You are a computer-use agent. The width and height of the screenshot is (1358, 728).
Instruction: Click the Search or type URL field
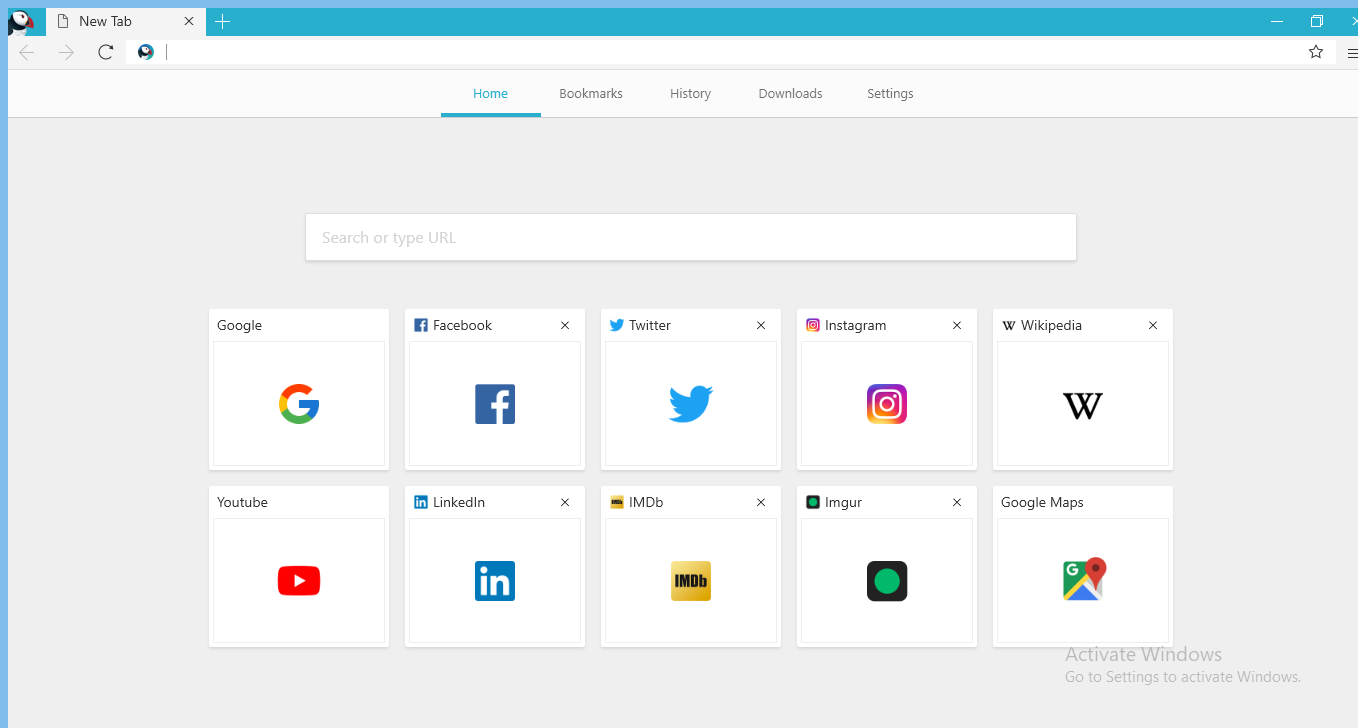click(690, 237)
